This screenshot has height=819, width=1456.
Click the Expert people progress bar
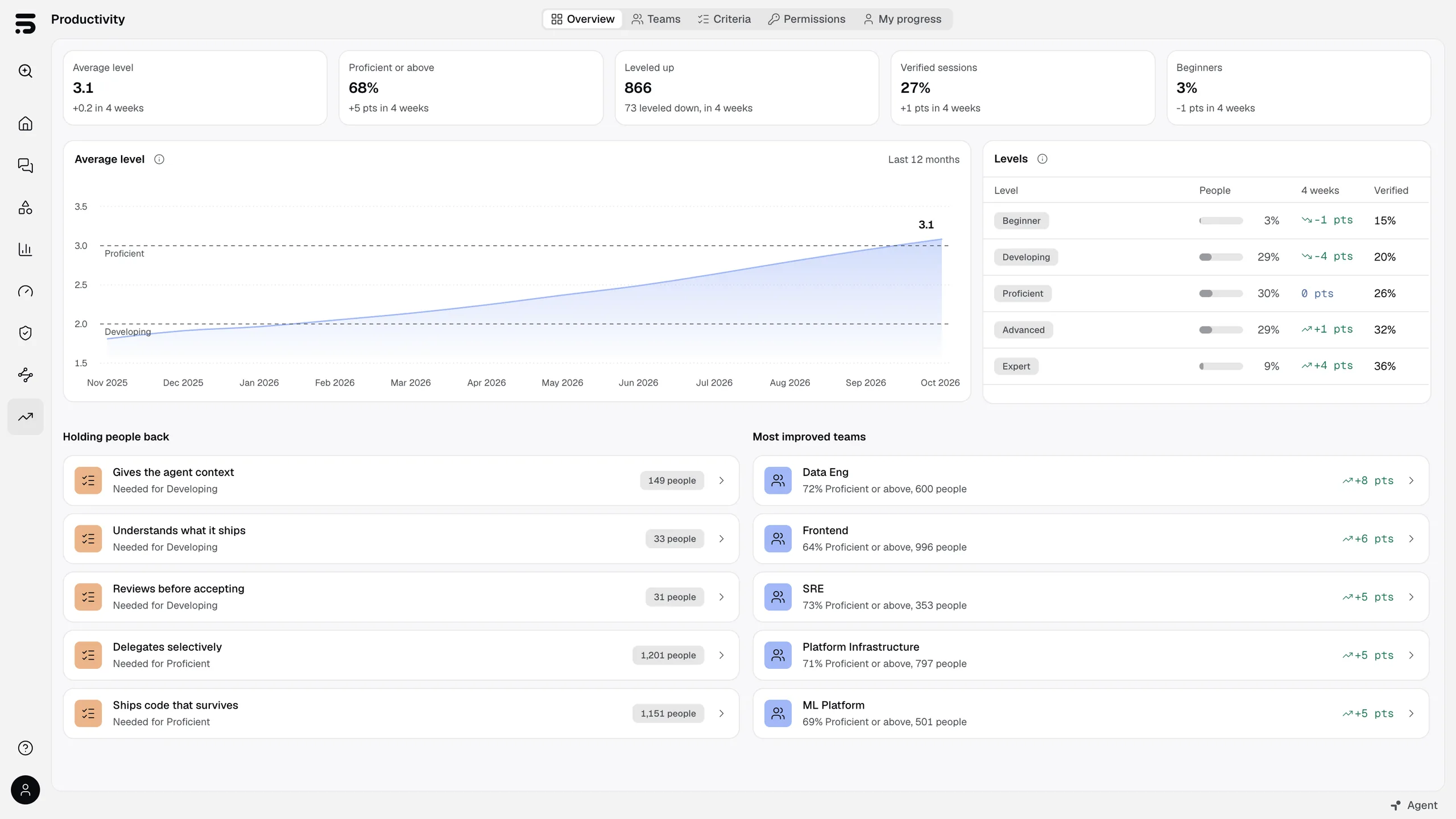pyautogui.click(x=1221, y=366)
